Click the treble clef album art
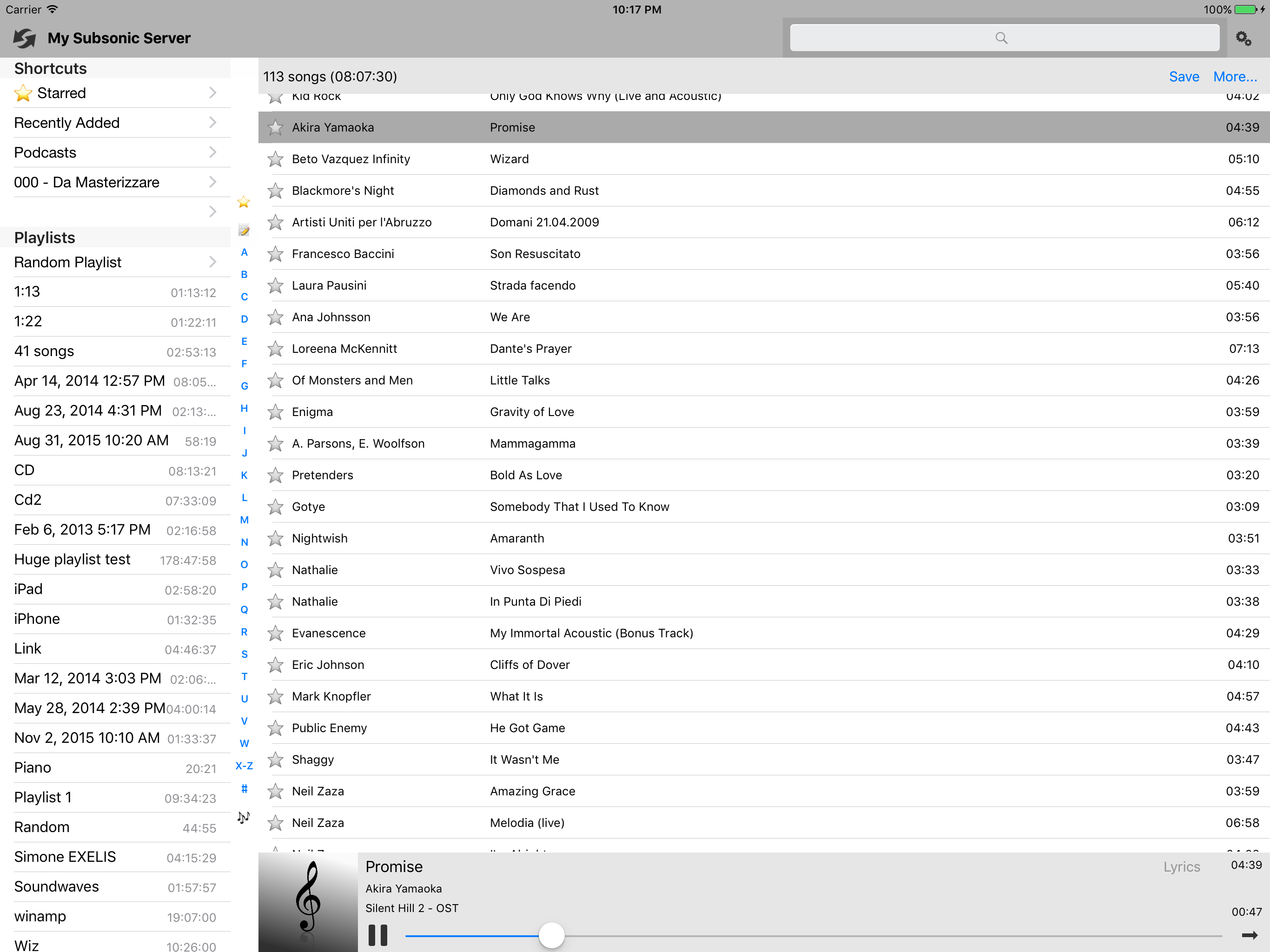Viewport: 1270px width, 952px height. (x=308, y=902)
